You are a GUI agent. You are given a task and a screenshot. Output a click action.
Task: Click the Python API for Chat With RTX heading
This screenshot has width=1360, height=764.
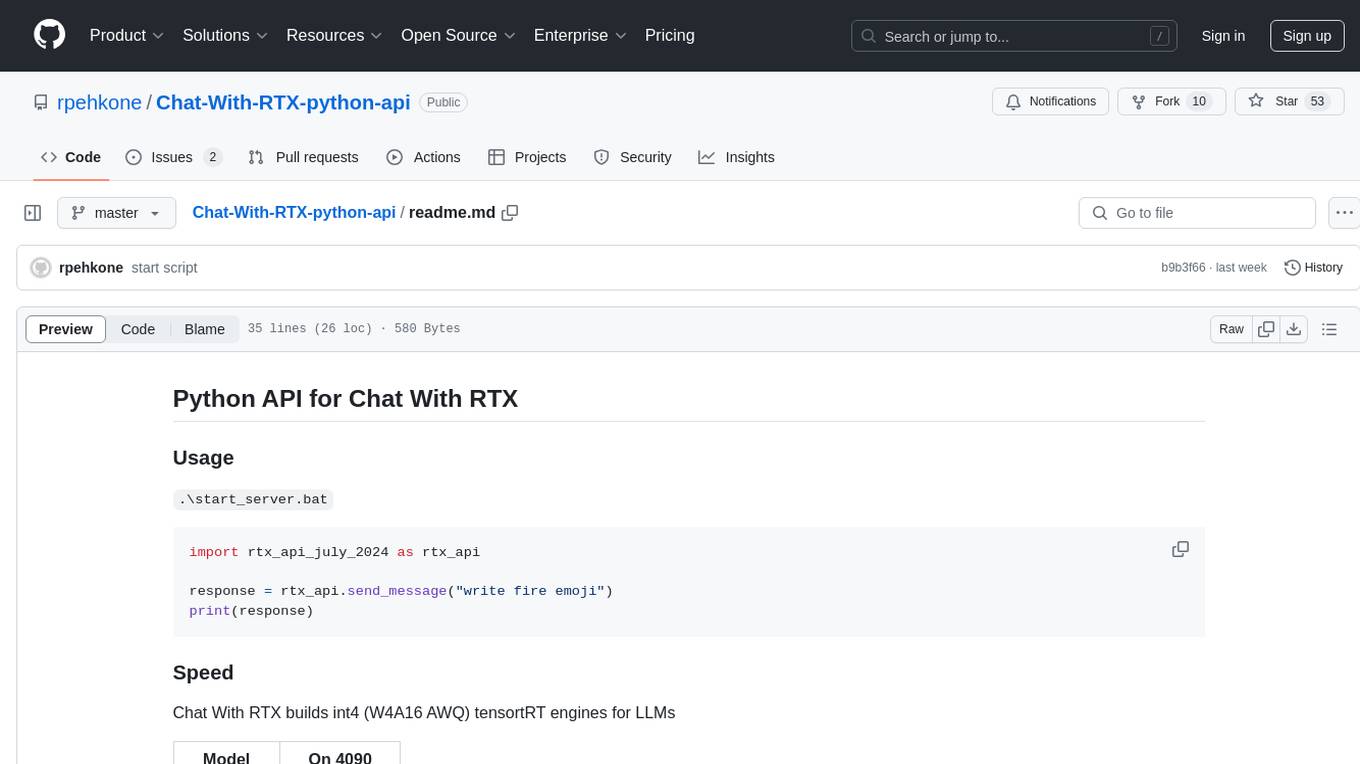(345, 398)
